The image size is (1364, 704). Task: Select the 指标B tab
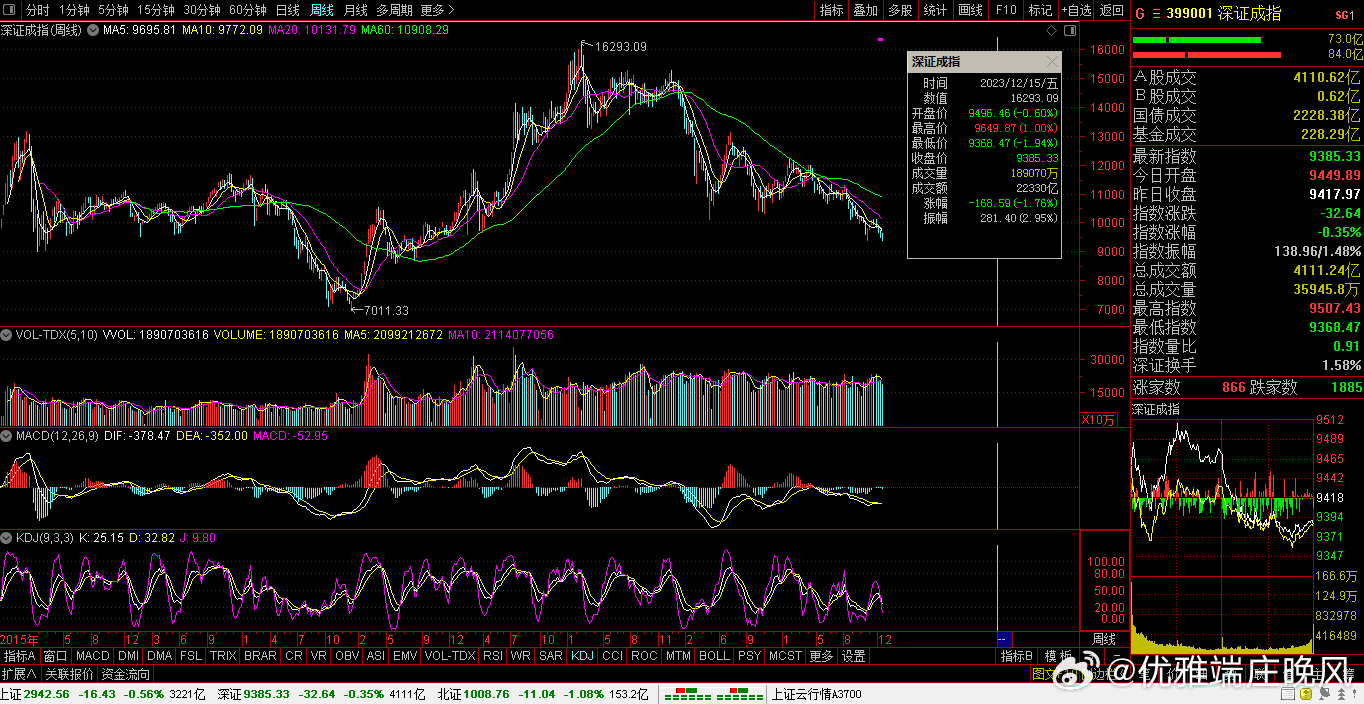(1017, 656)
